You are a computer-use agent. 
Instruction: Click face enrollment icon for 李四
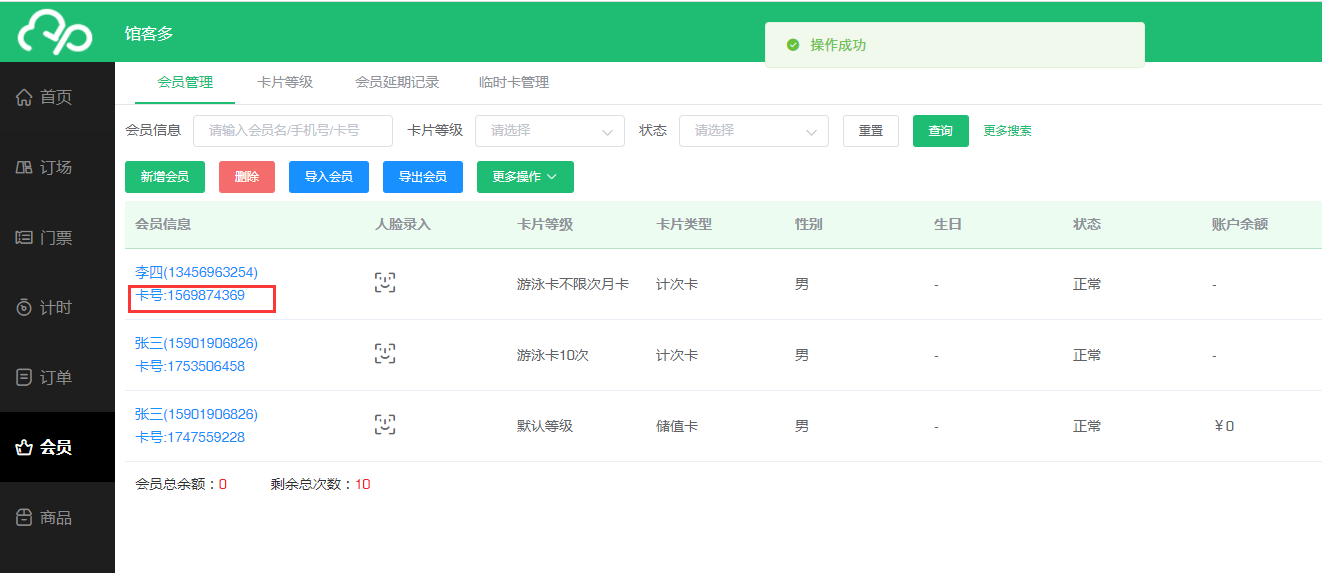pos(385,283)
